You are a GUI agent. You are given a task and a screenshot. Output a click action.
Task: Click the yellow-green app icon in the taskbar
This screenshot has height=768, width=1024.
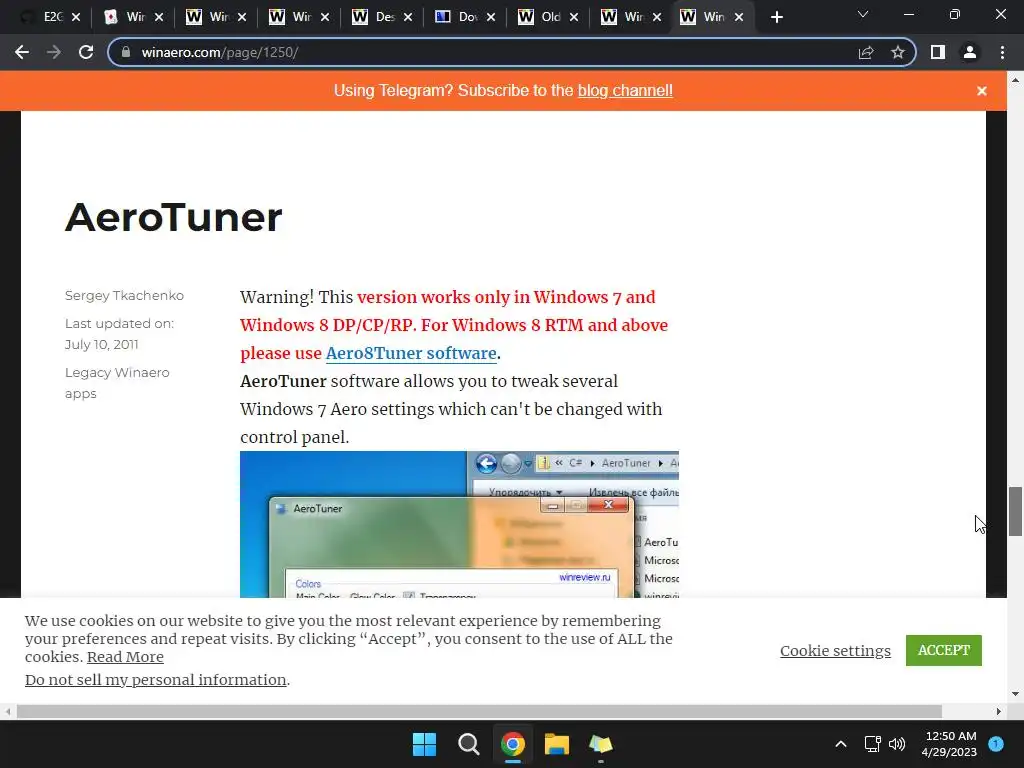tap(601, 744)
